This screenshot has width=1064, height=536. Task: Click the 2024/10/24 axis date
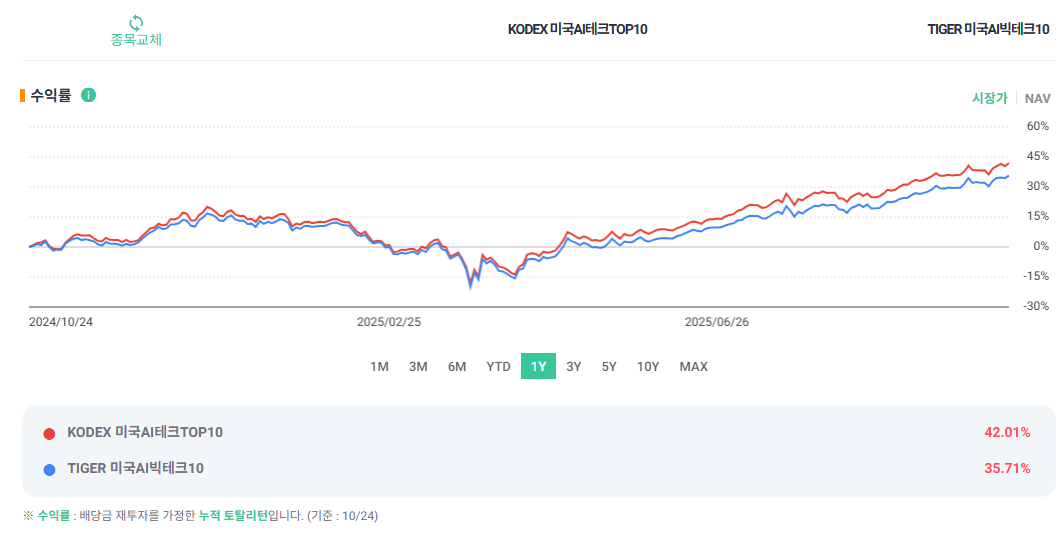[x=60, y=322]
